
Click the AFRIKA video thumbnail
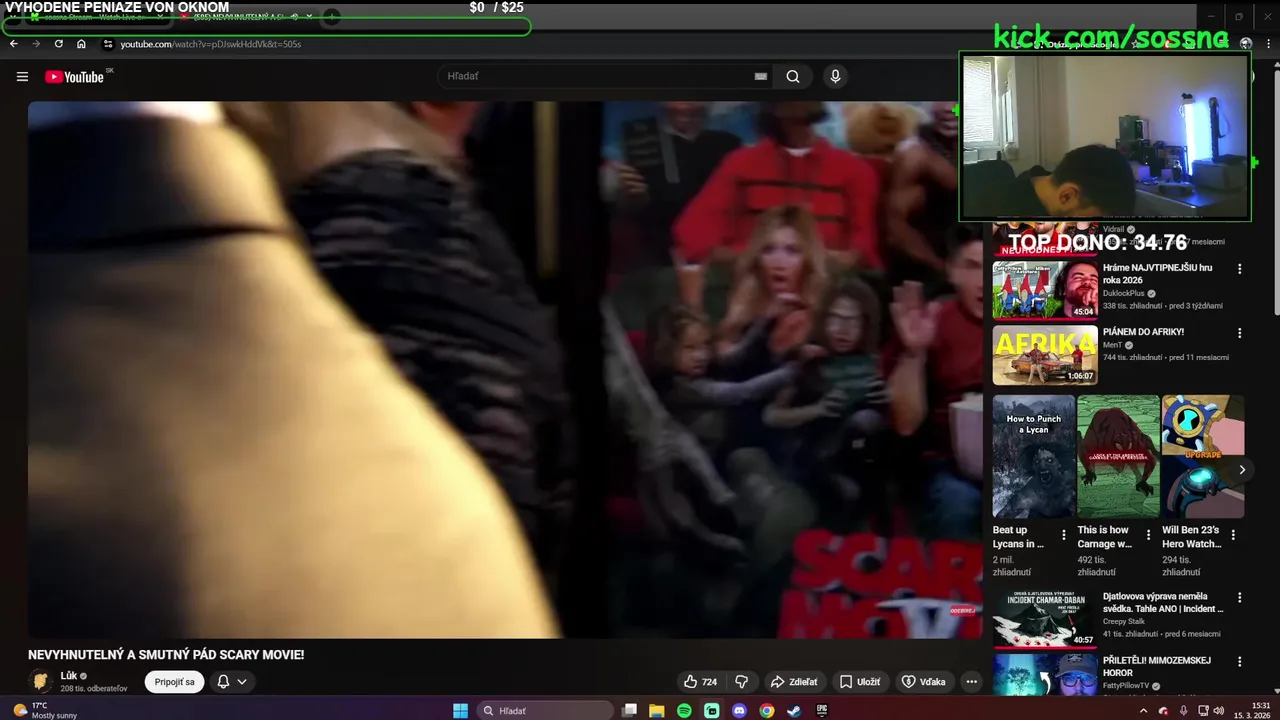[x=1045, y=355]
